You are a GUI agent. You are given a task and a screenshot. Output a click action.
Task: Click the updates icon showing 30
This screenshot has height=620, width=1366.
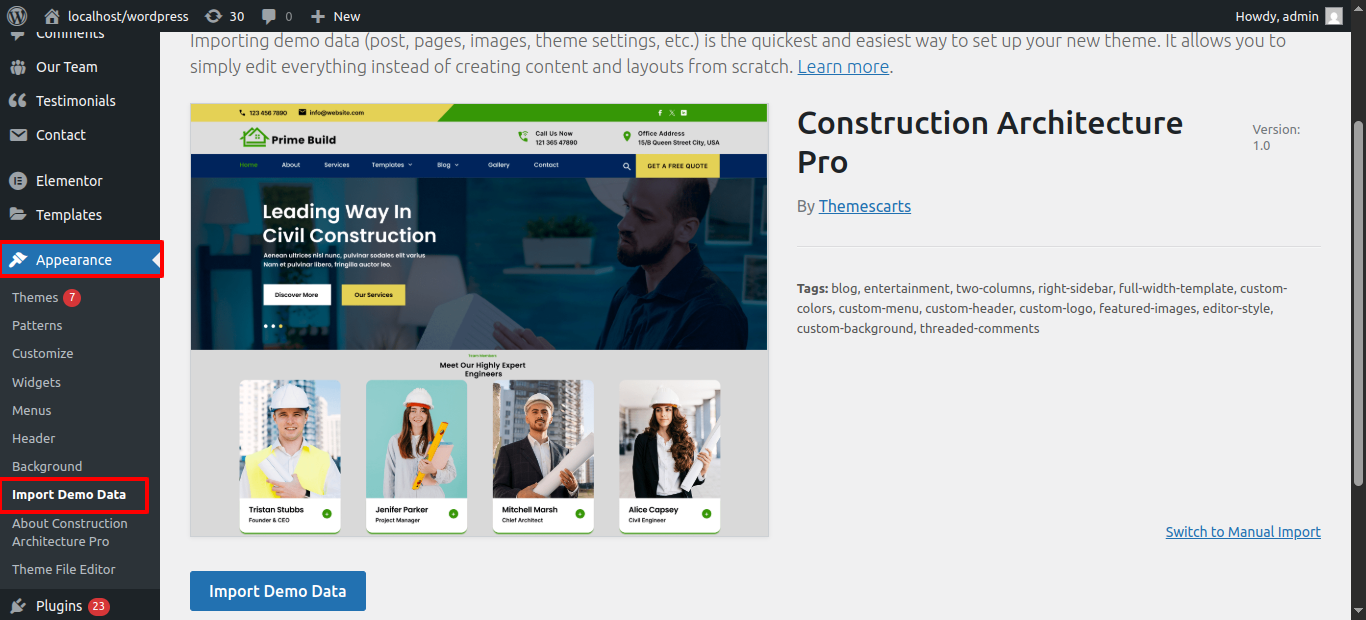click(213, 16)
